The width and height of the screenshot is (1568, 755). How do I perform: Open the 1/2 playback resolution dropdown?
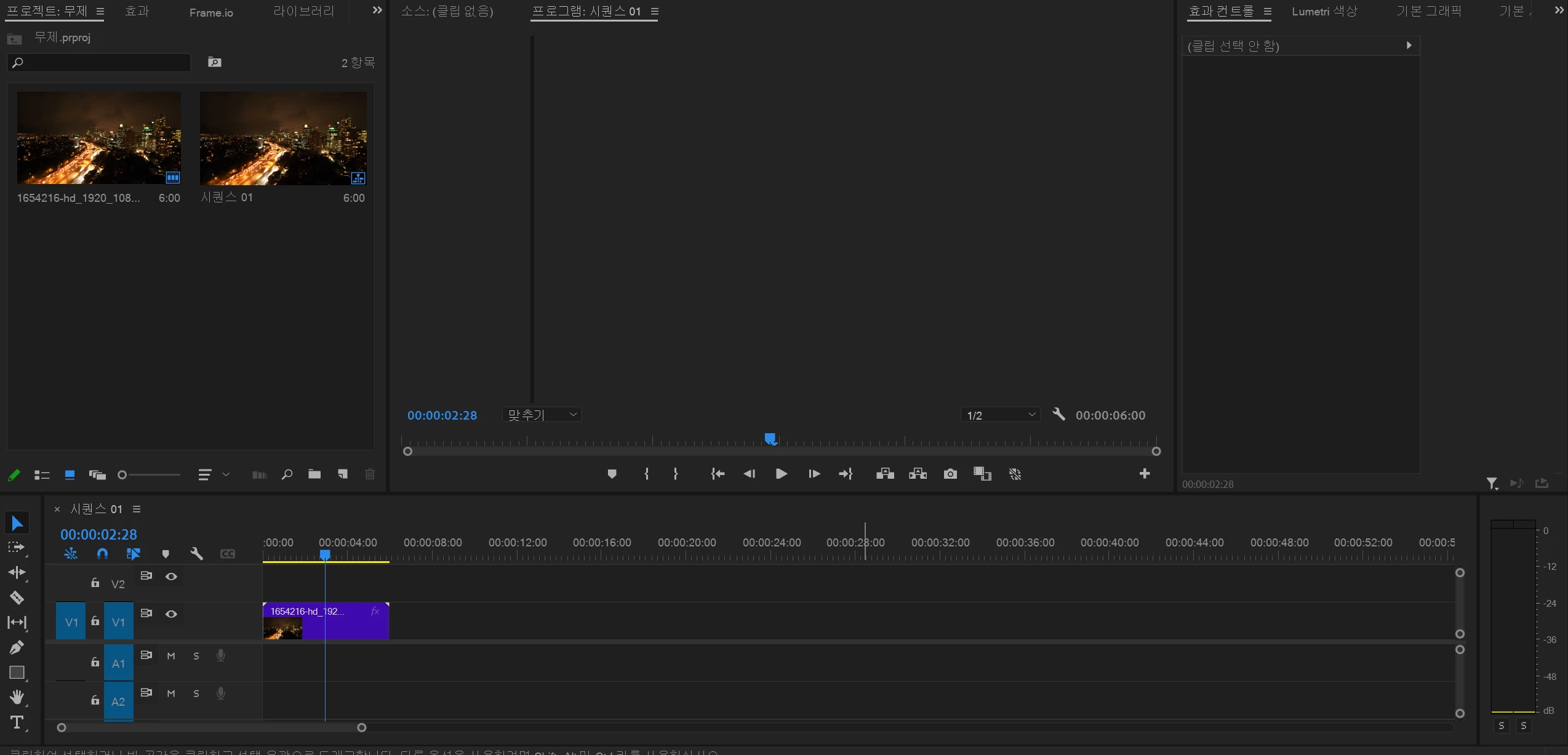1000,415
